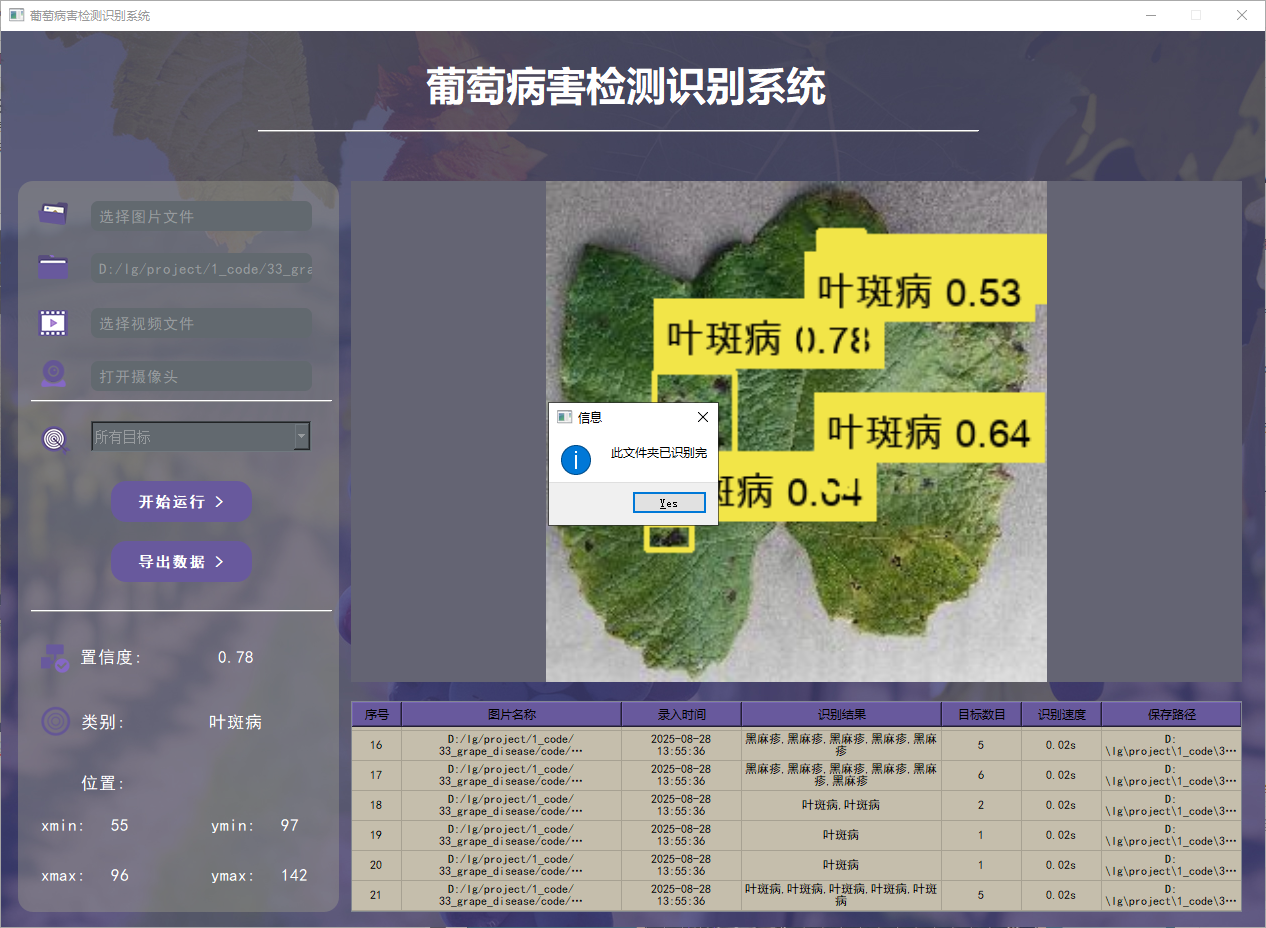Click the xmax value 96
The height and width of the screenshot is (928, 1266).
pos(119,875)
